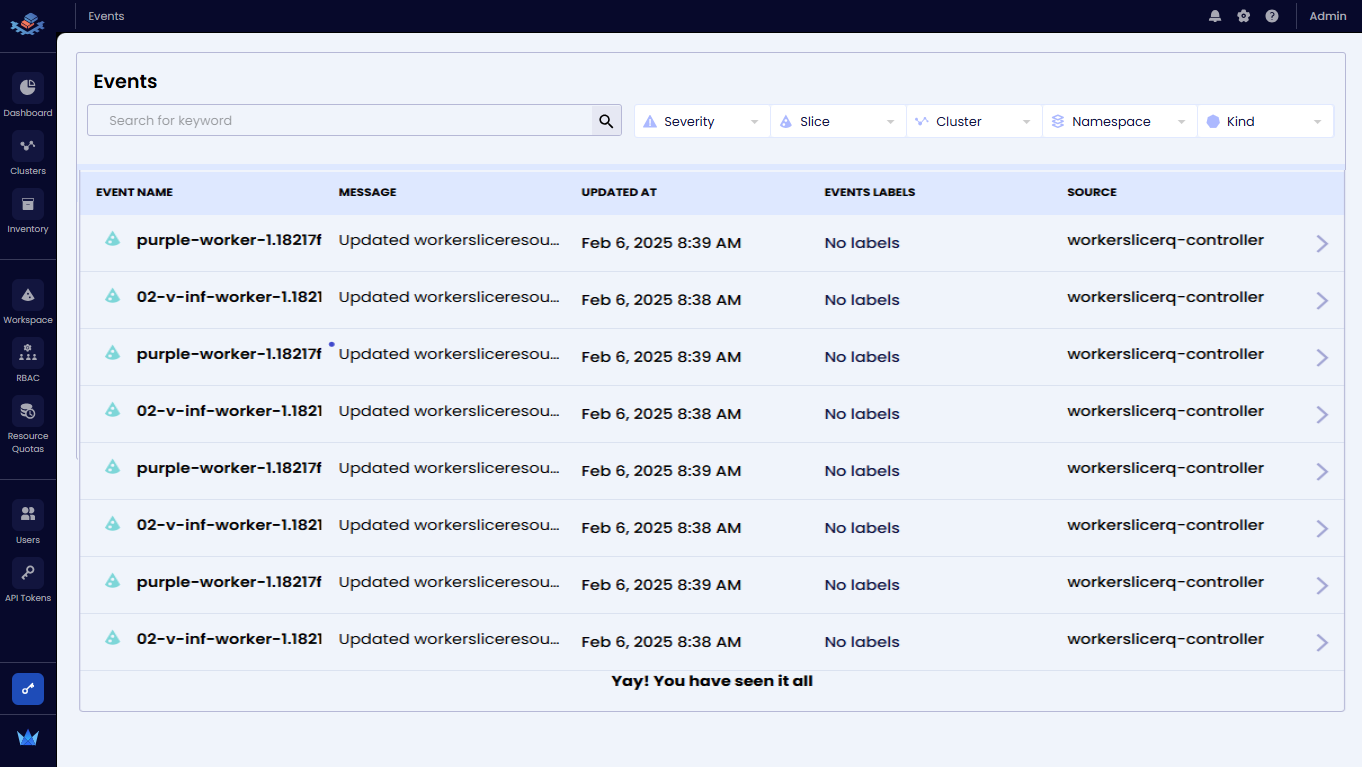Open the Slice filter dropdown
Image resolution: width=1362 pixels, height=767 pixels.
tap(838, 121)
